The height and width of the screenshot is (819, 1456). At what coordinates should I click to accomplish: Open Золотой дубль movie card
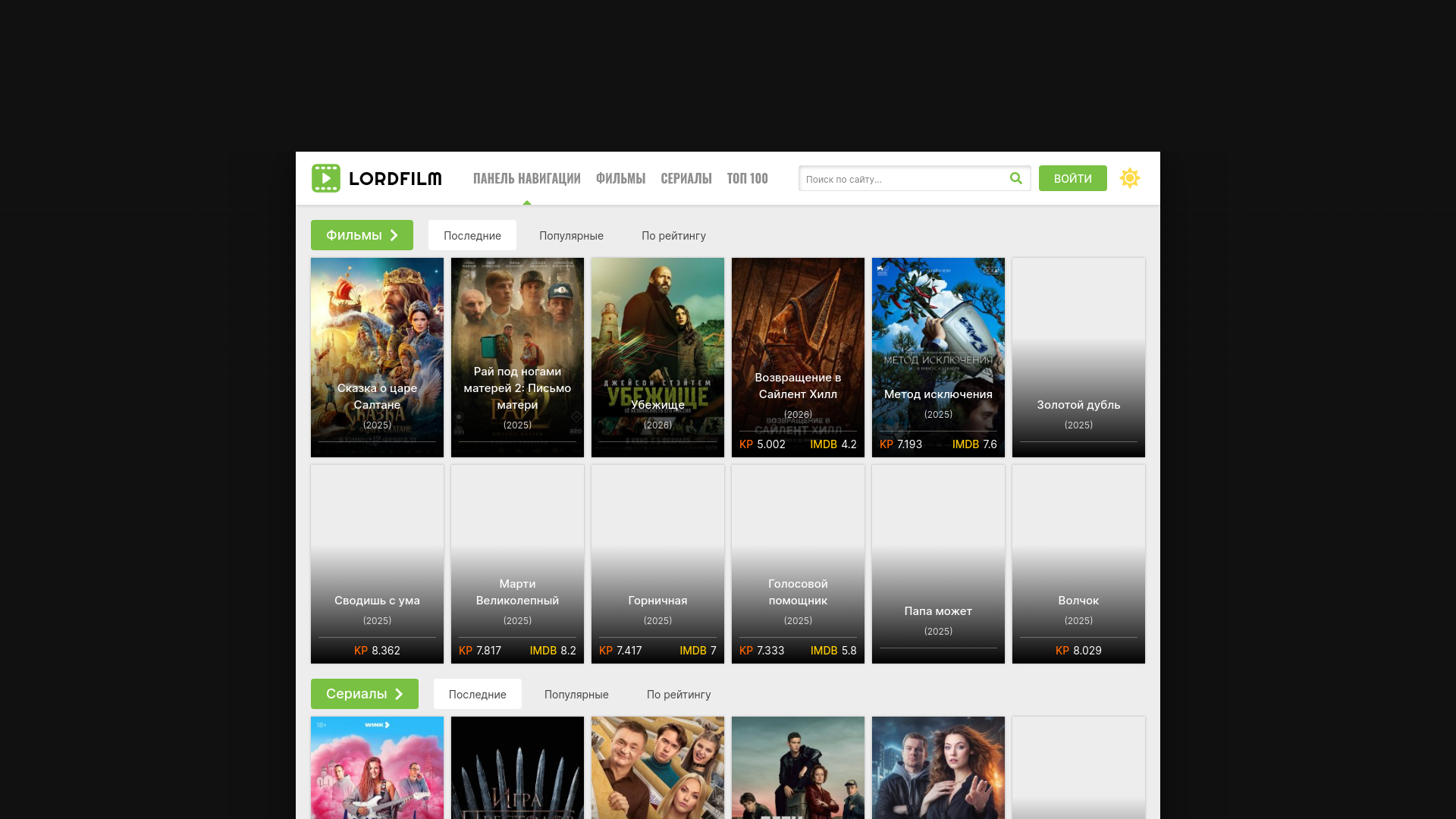(1078, 357)
